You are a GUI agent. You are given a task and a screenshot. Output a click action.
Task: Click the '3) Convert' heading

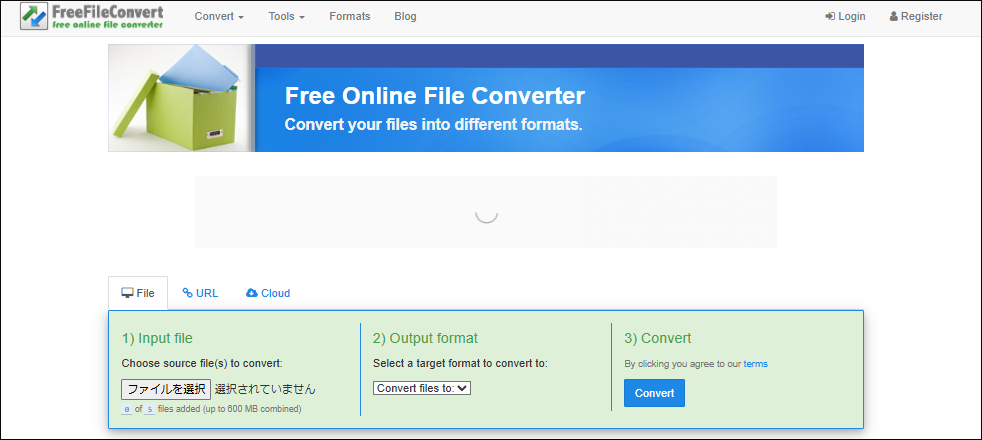[x=658, y=339]
